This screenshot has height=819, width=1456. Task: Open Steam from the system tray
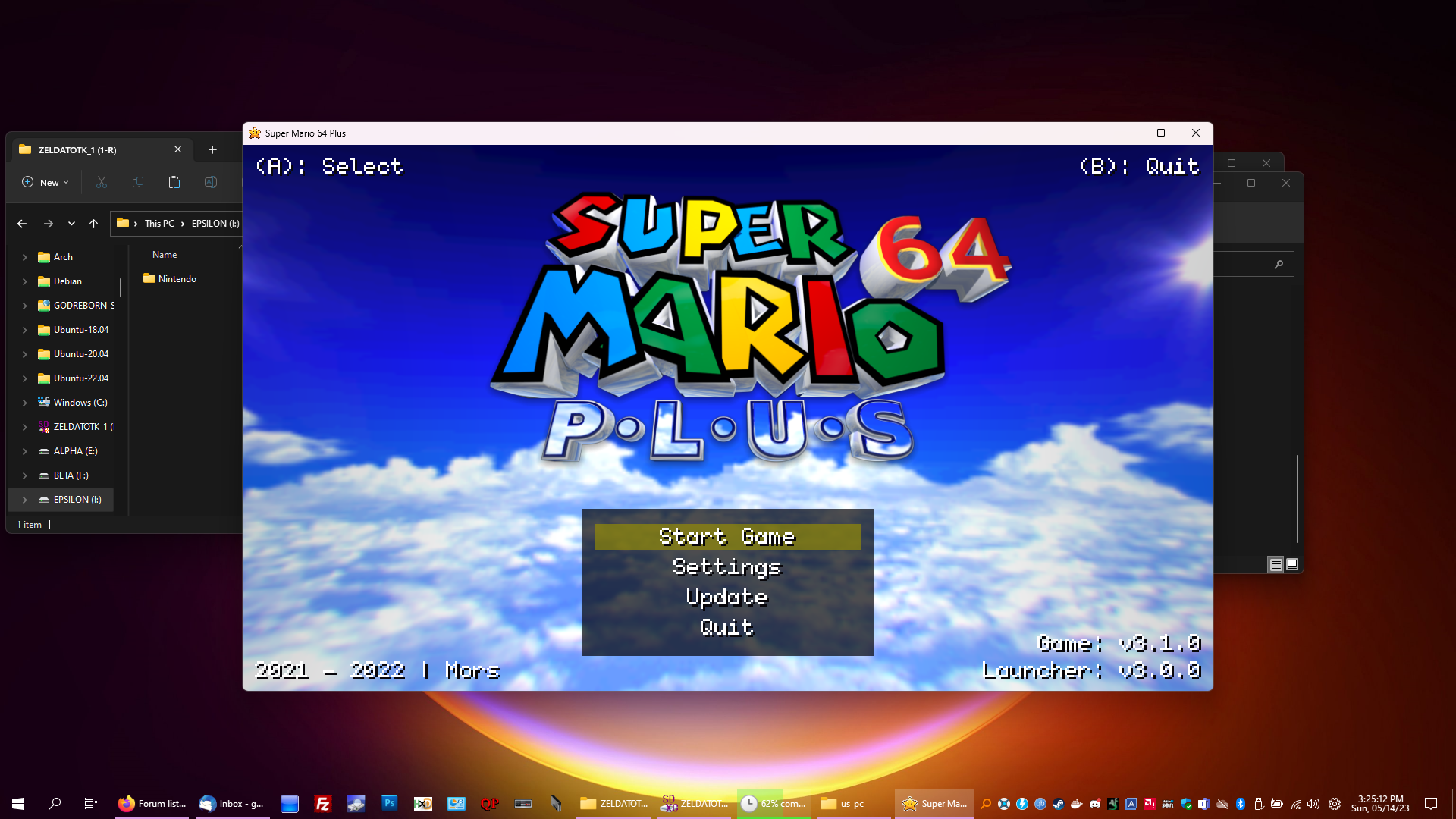[x=1059, y=804]
